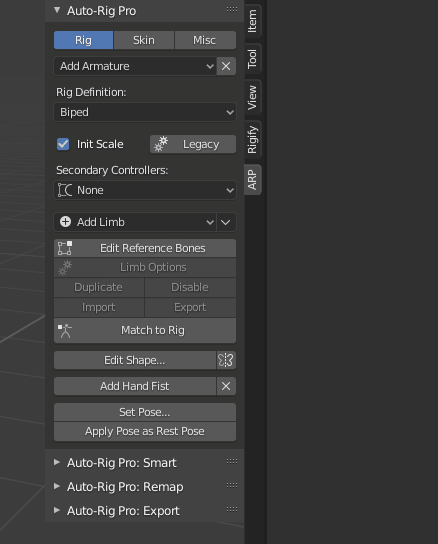This screenshot has height=544, width=438.
Task: Open the View sidebar tab
Action: 252,97
